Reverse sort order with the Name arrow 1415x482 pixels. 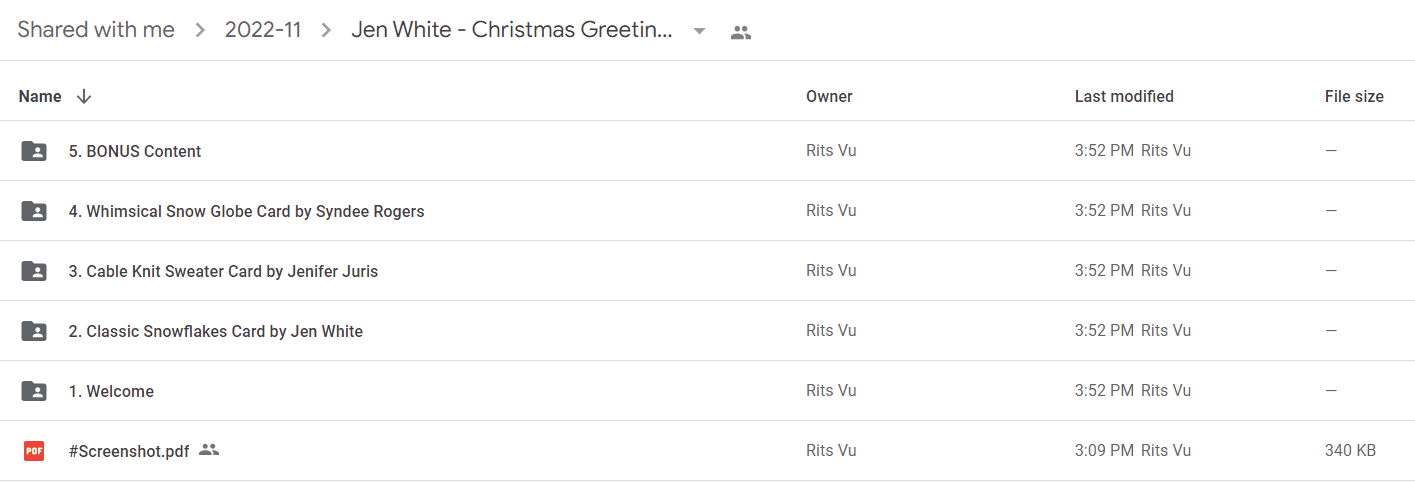click(x=84, y=96)
